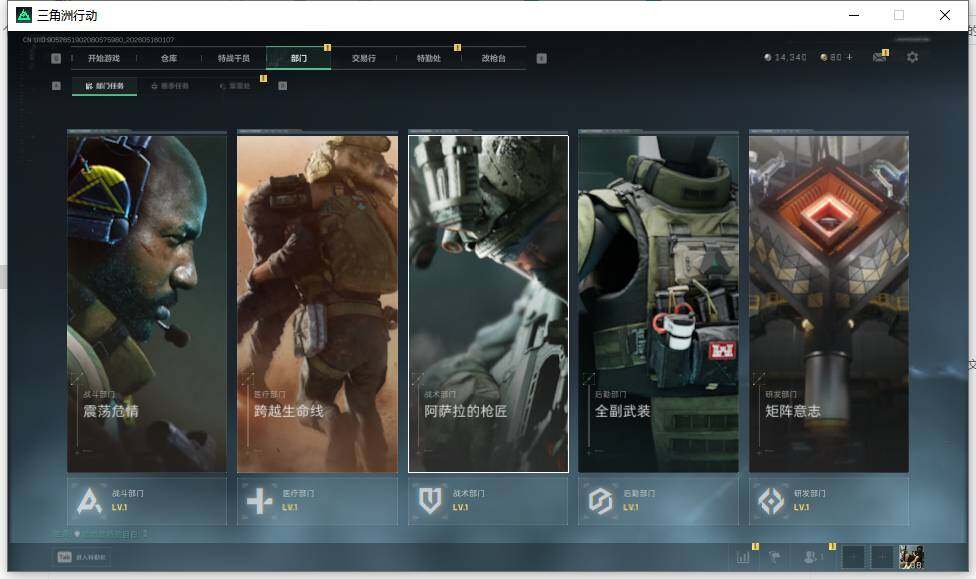Open the 矩阵意志 R&D department card

pos(829,304)
